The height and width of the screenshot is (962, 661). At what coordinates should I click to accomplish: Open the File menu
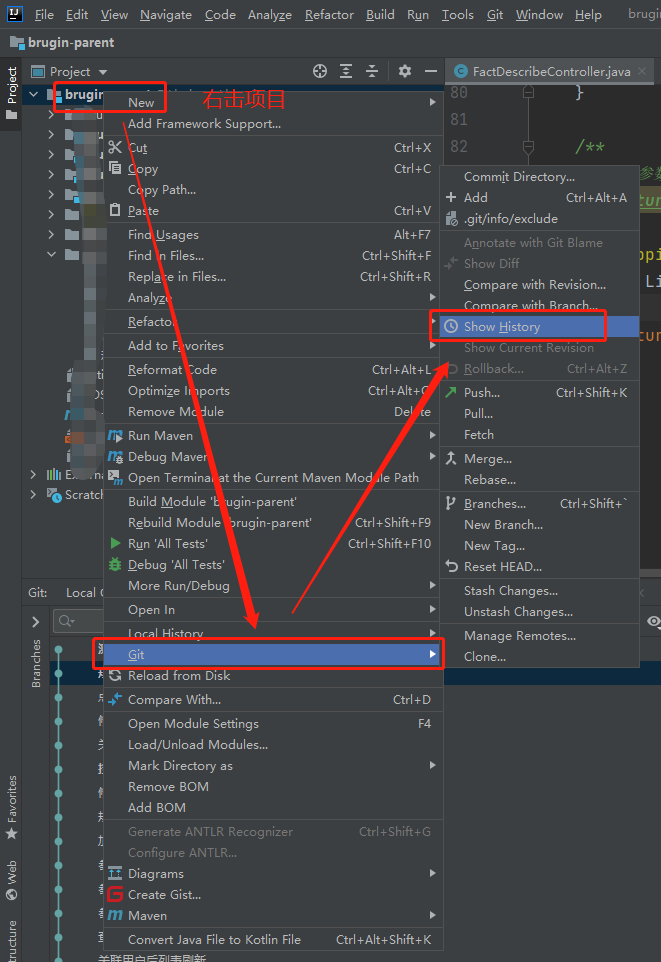tap(44, 15)
